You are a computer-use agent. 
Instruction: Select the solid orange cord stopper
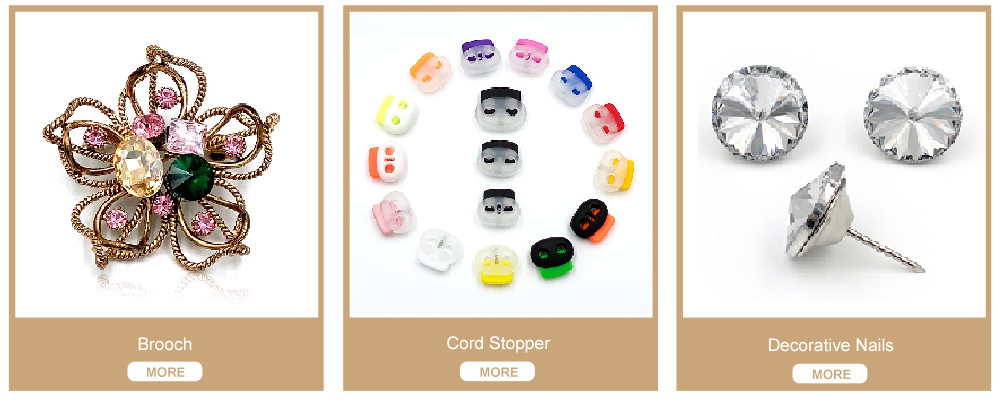pyautogui.click(x=387, y=162)
